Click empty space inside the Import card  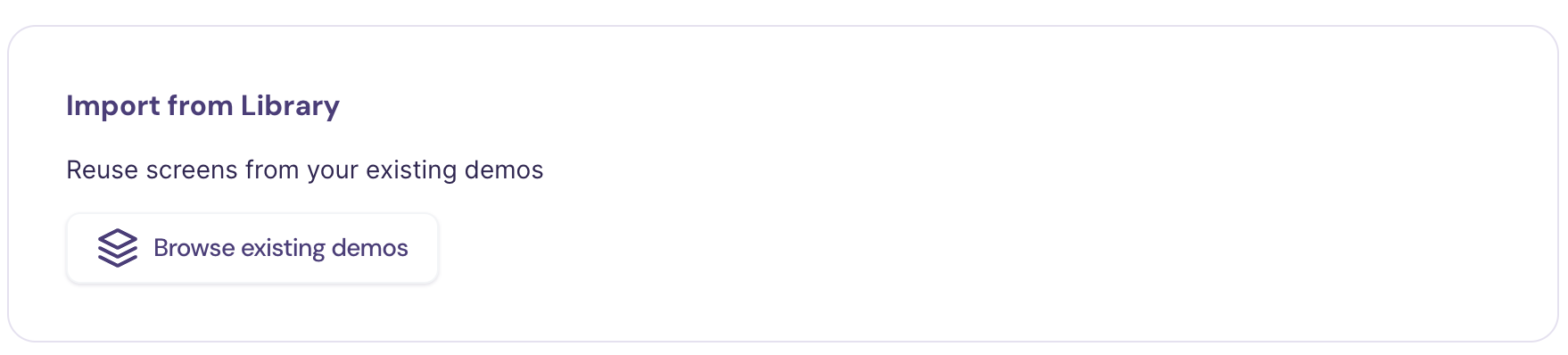[x=981, y=178]
